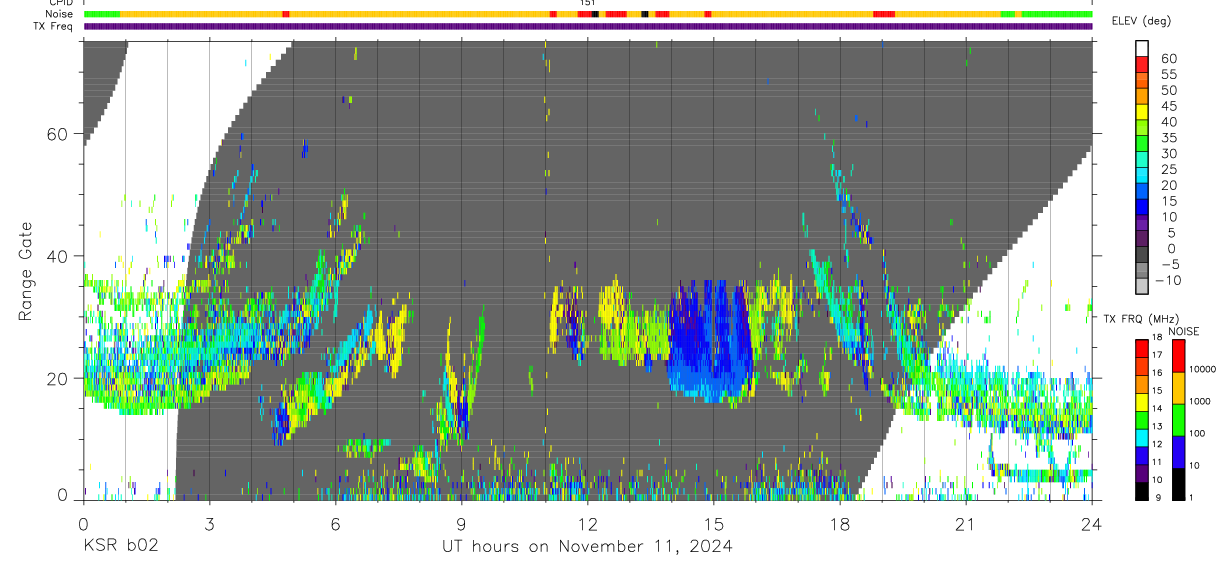Click the 'TX Freq' row label at top left
Viewport: 1228px width, 567px height.
click(54, 26)
